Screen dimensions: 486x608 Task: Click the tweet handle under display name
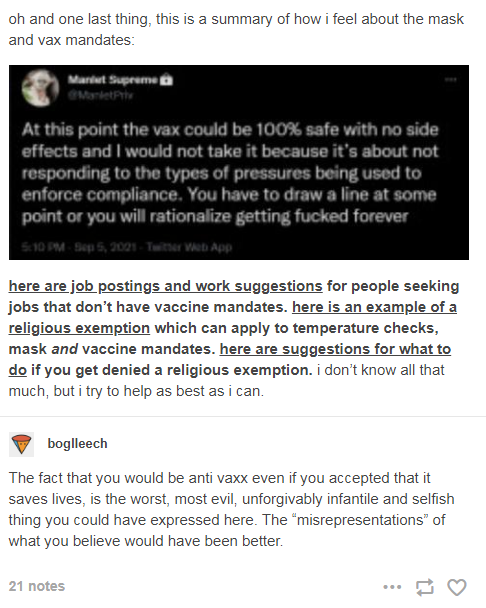pyautogui.click(x=100, y=95)
